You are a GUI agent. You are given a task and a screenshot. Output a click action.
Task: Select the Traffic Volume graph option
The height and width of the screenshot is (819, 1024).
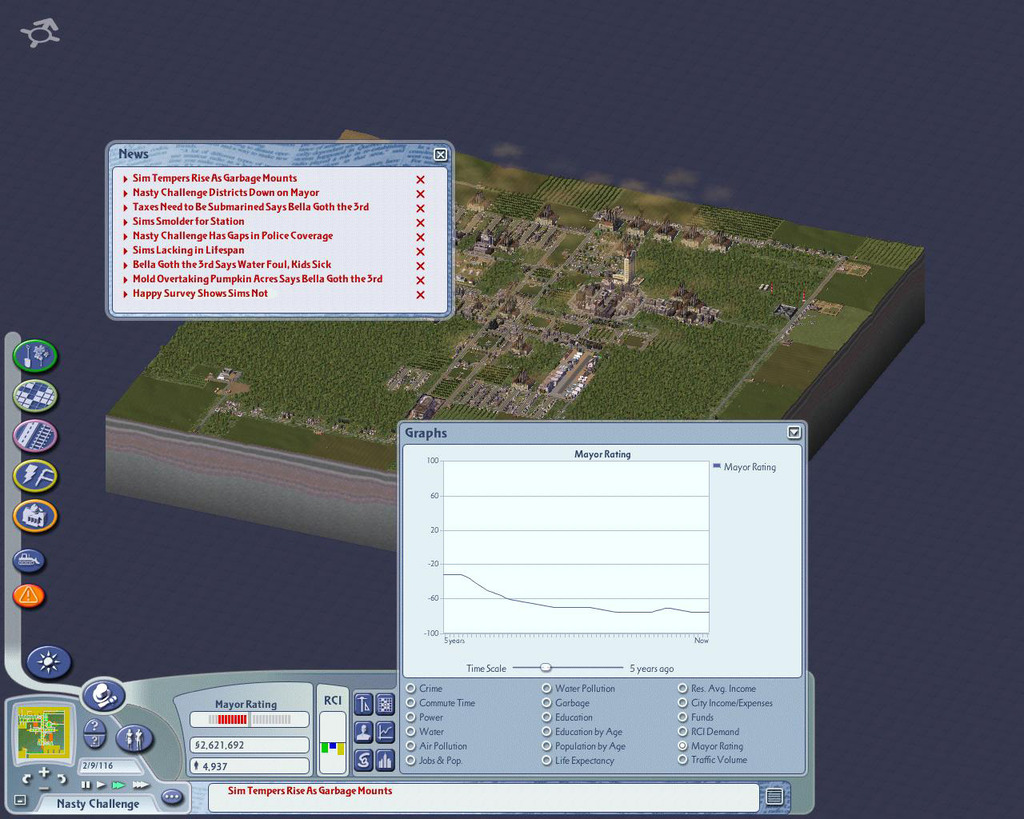682,760
